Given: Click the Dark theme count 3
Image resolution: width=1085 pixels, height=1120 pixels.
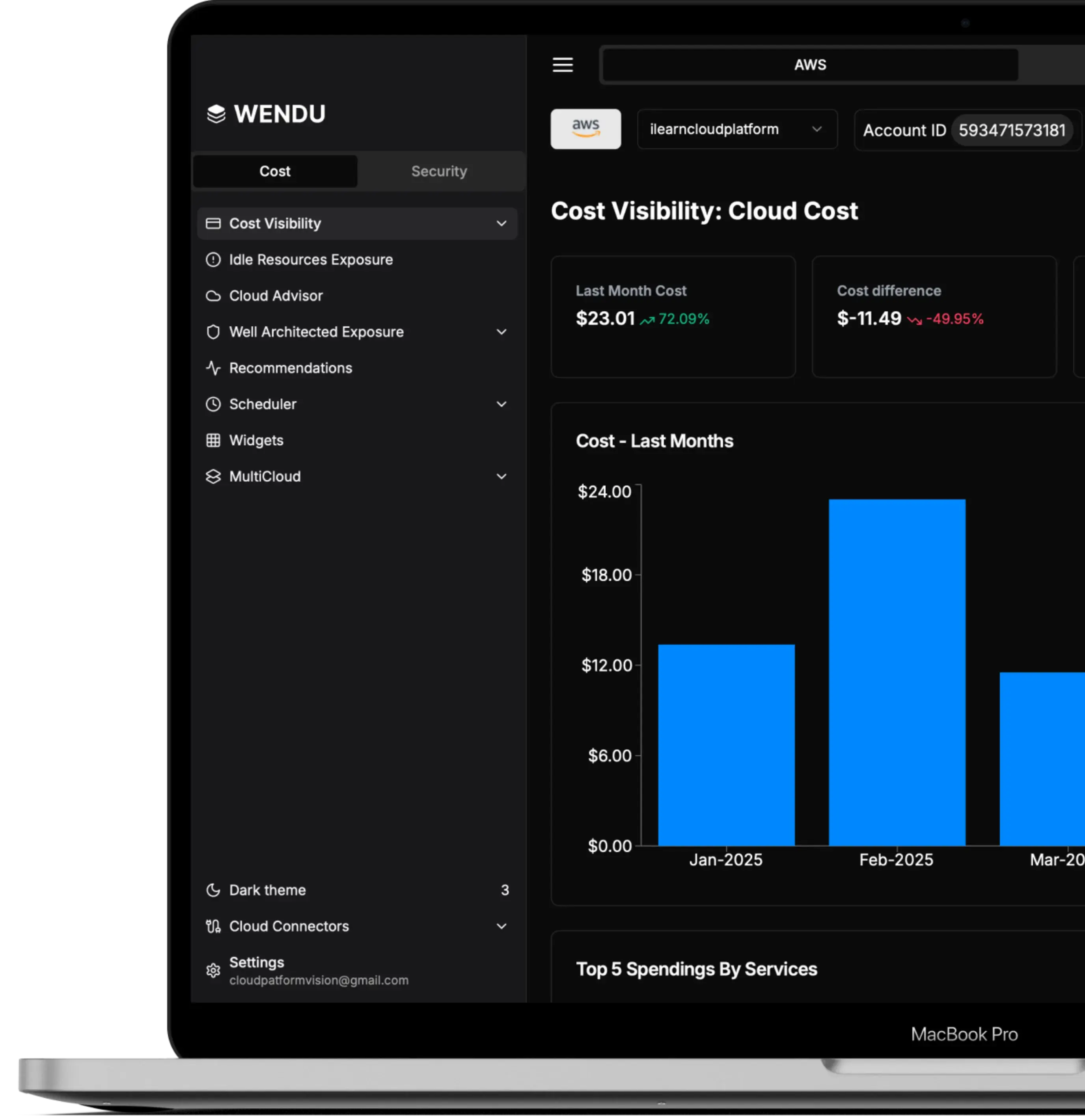Looking at the screenshot, I should [x=505, y=890].
